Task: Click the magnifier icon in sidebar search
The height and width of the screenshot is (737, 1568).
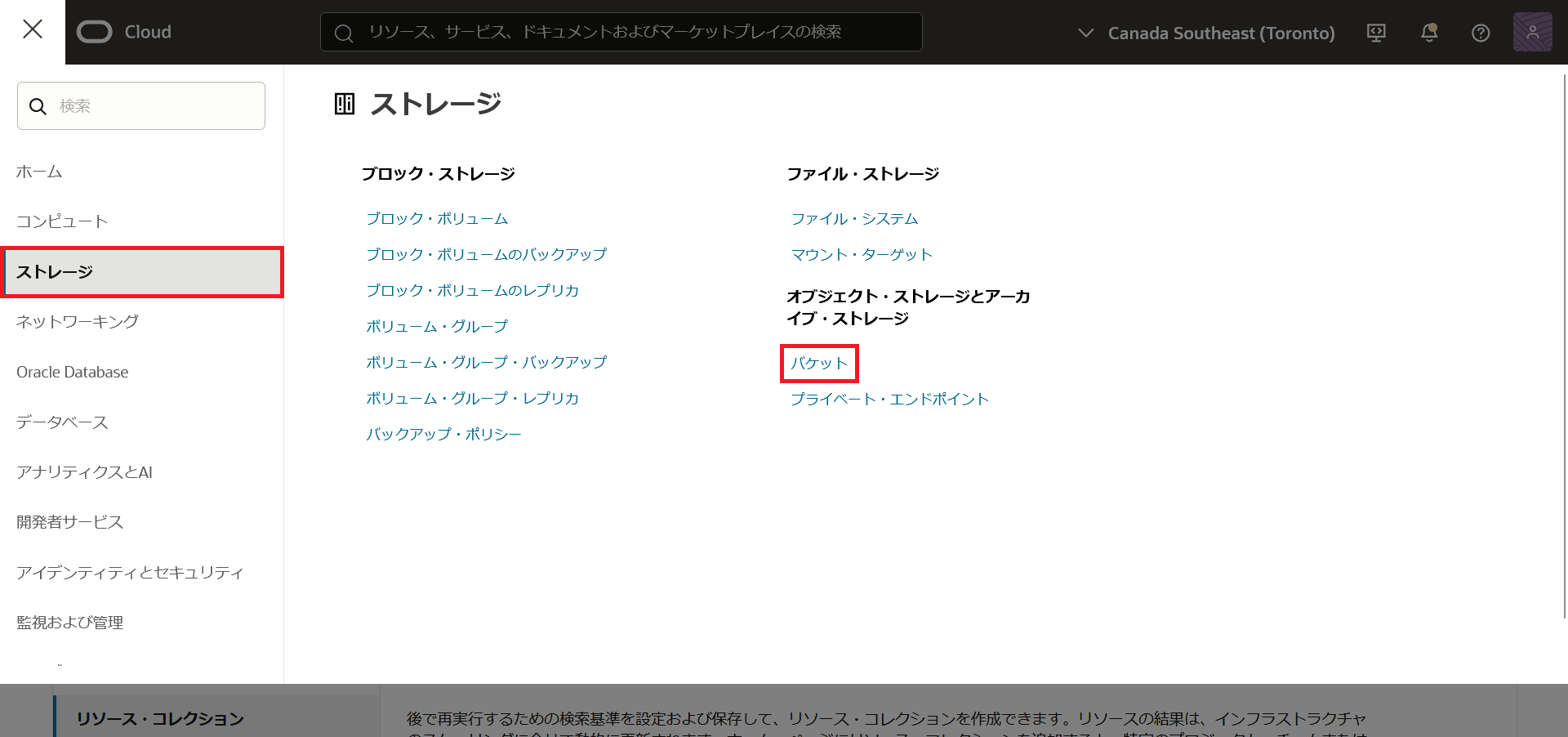Action: (38, 106)
